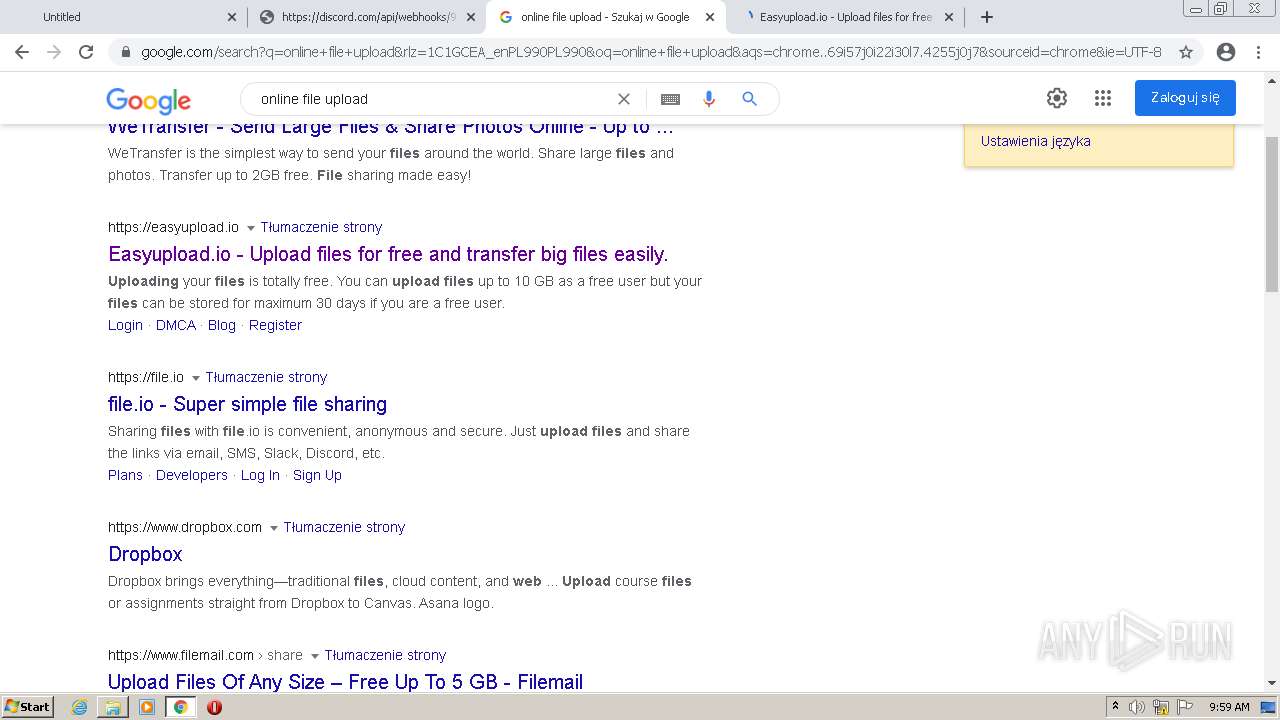The width and height of the screenshot is (1280, 720).
Task: Click the Action Center flag tray icon
Action: pyautogui.click(x=1185, y=707)
